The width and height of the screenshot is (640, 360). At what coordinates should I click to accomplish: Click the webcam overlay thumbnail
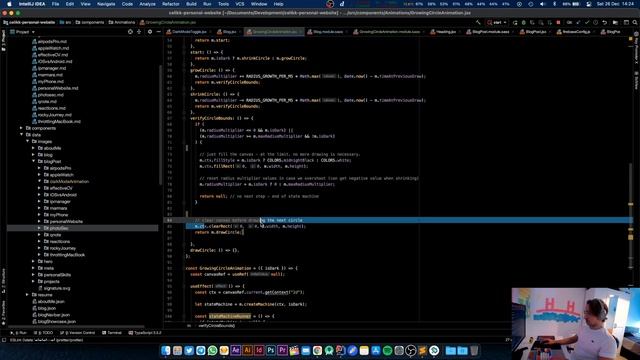[x=576, y=324]
